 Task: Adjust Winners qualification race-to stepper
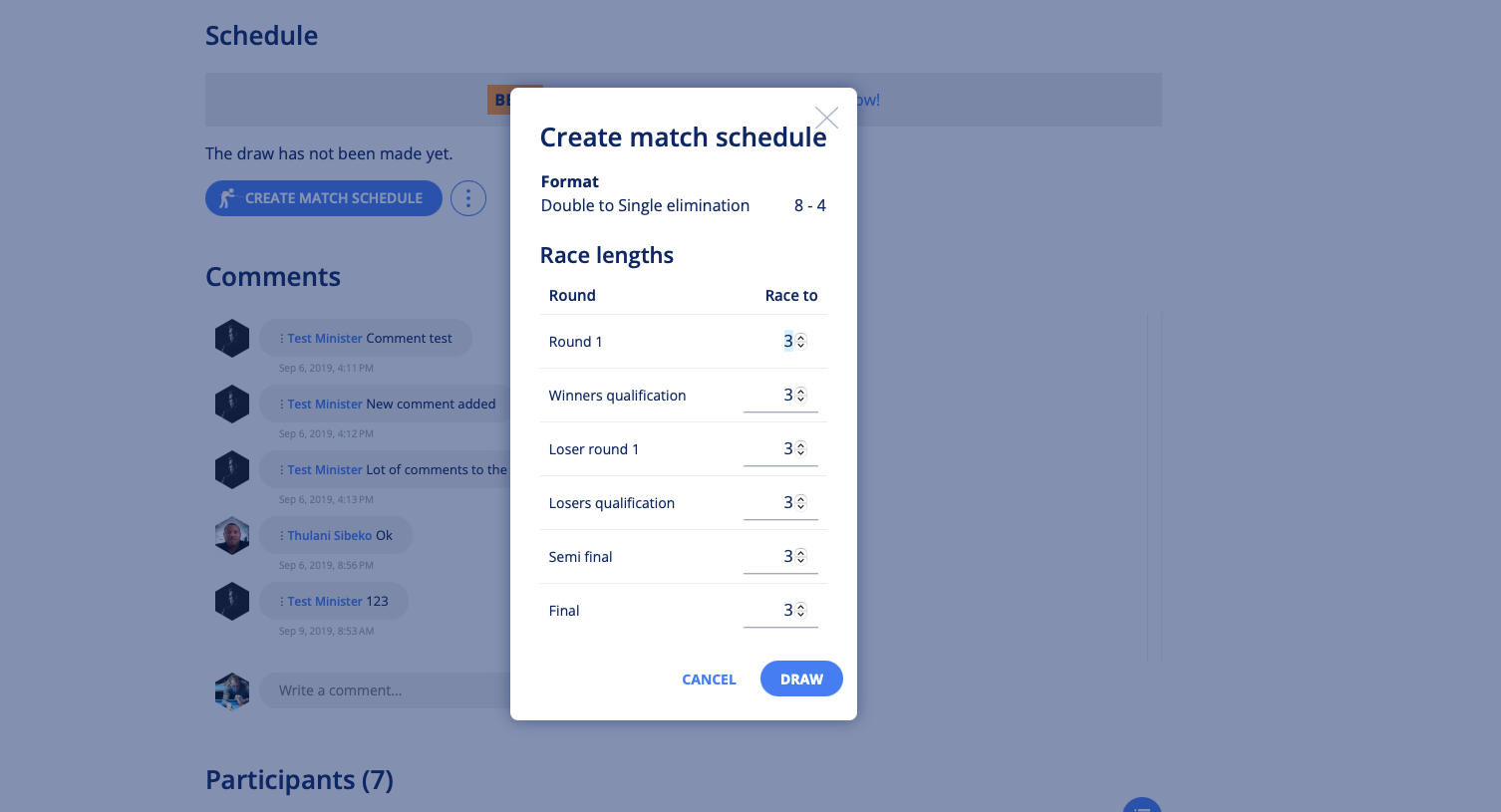800,396
